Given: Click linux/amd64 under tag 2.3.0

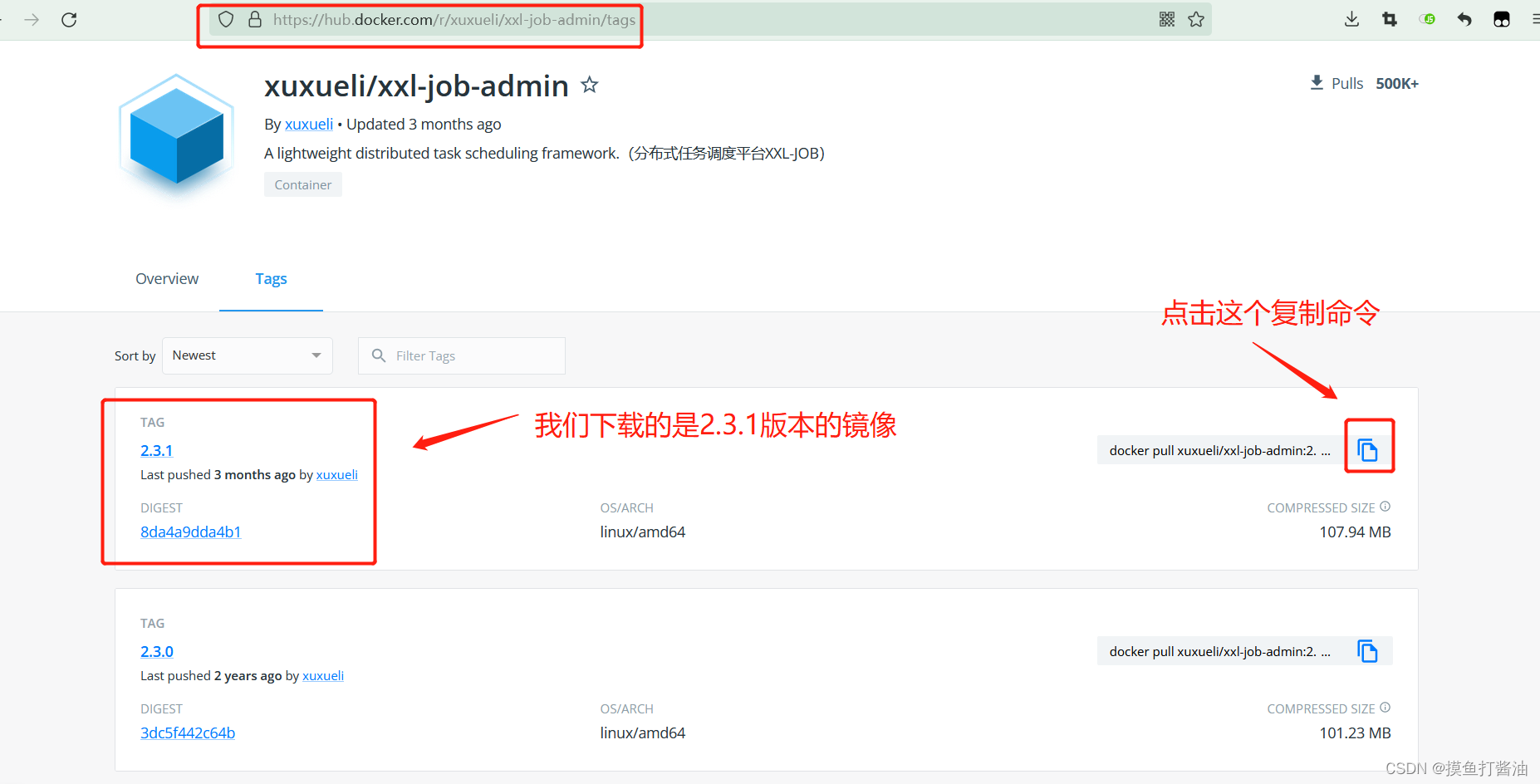Looking at the screenshot, I should point(643,733).
